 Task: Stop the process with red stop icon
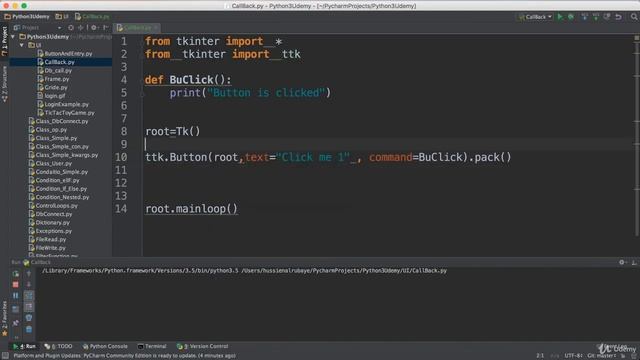point(16,284)
